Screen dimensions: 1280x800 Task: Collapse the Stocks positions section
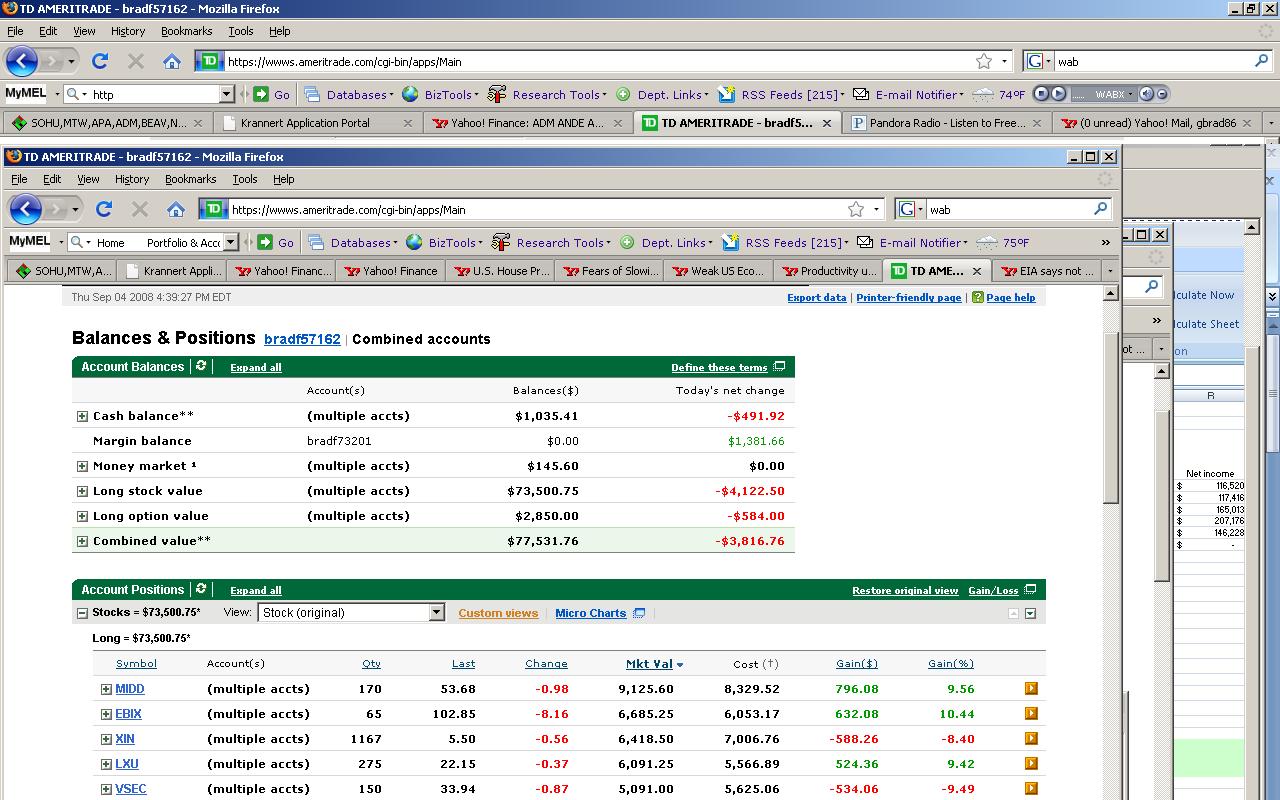point(83,613)
